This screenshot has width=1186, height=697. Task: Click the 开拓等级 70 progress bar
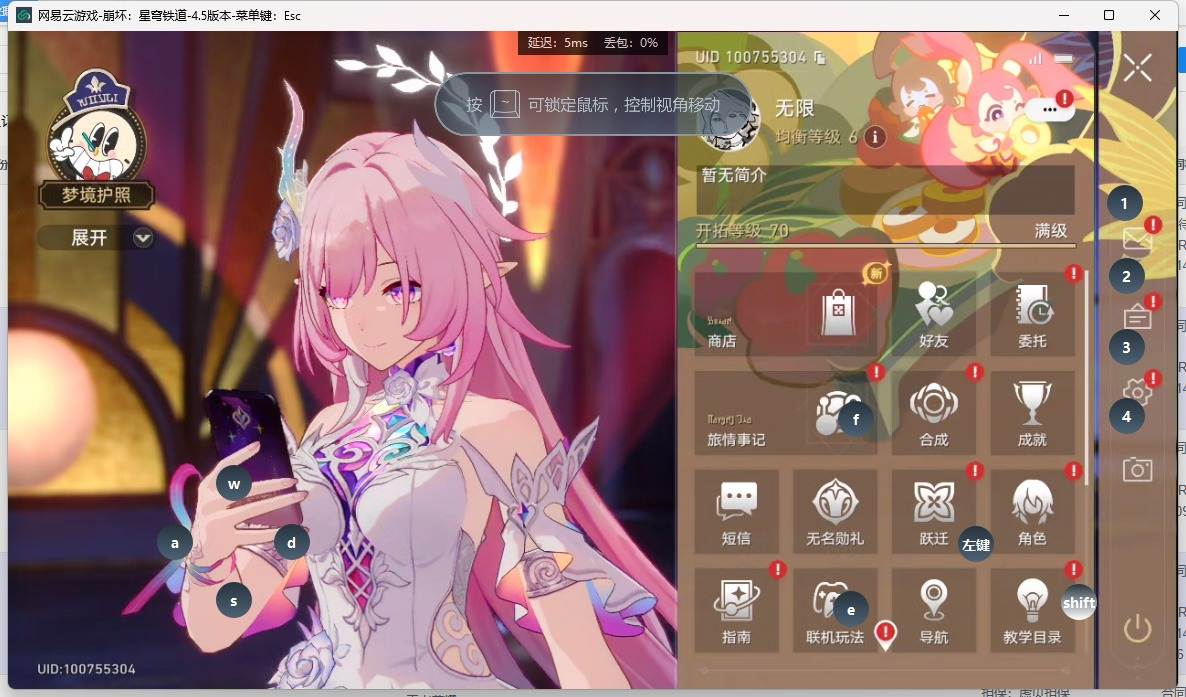(x=885, y=245)
